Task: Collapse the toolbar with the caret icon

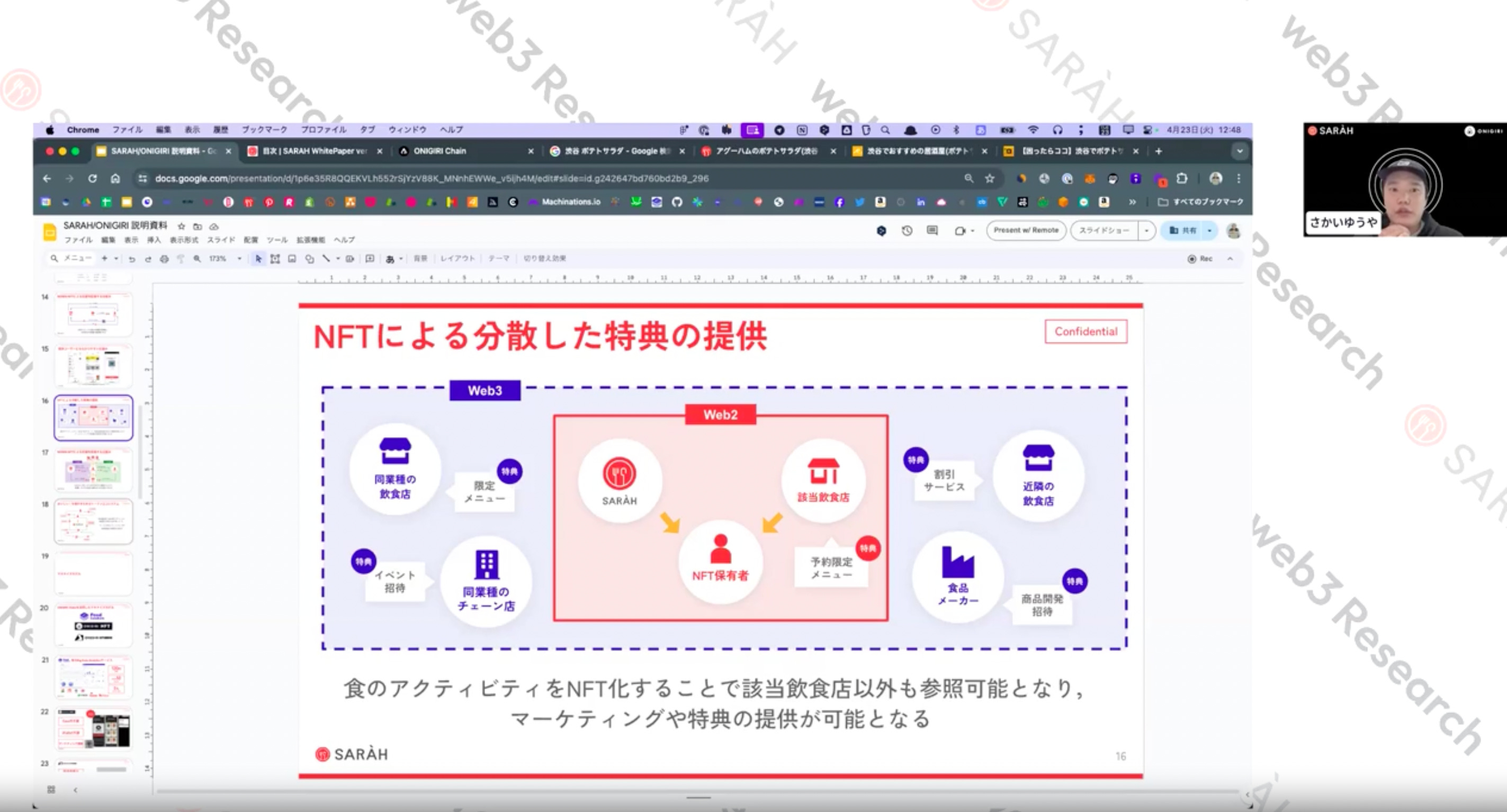Action: pos(1230,258)
